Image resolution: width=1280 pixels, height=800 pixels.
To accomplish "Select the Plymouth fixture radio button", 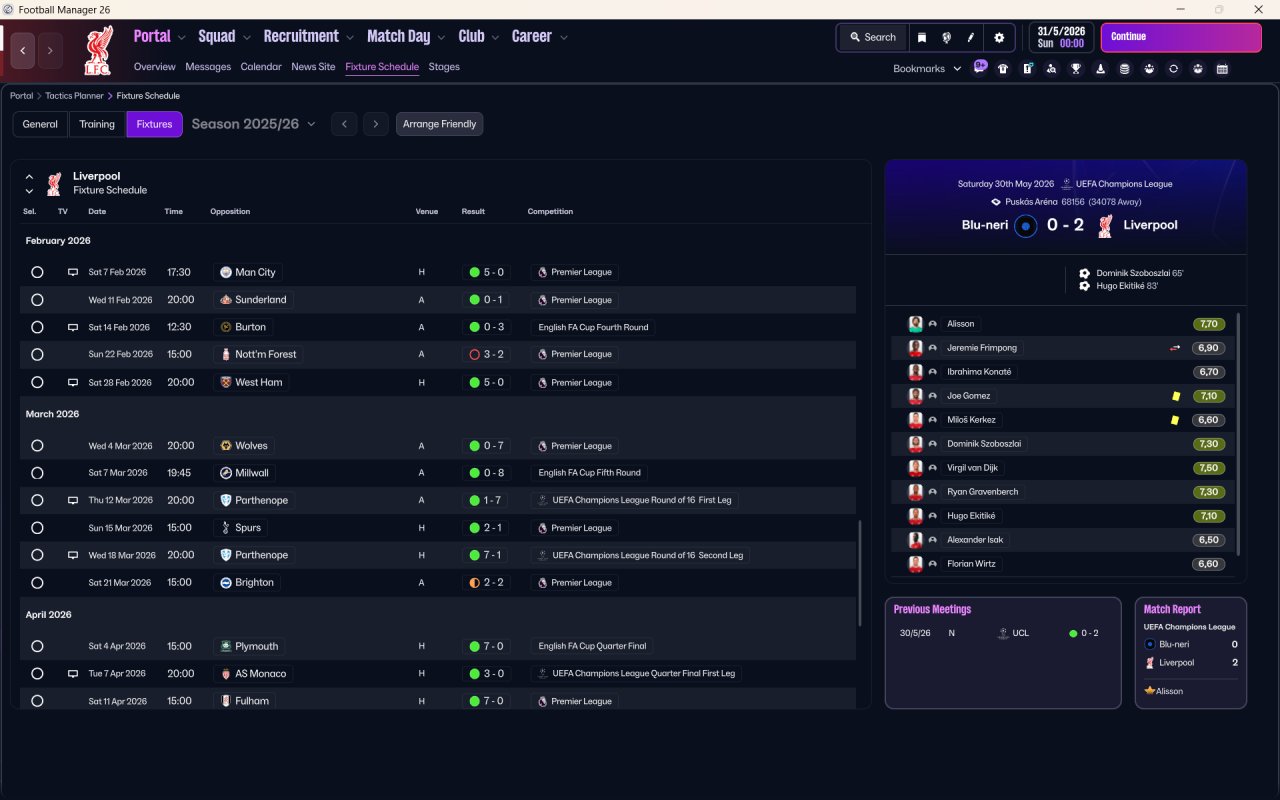I will coord(37,646).
